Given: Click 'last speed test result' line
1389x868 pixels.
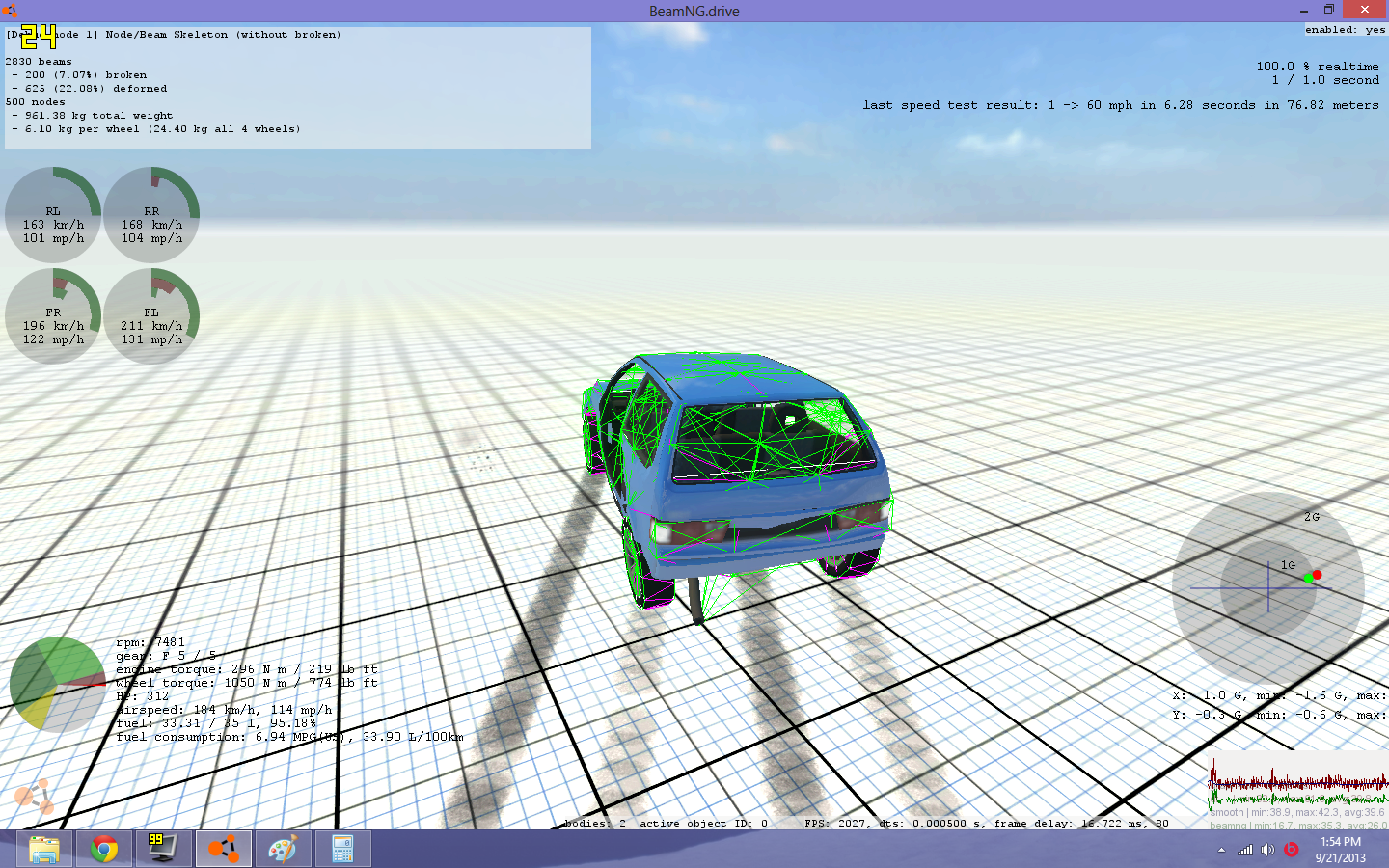Looking at the screenshot, I should pyautogui.click(x=1121, y=105).
